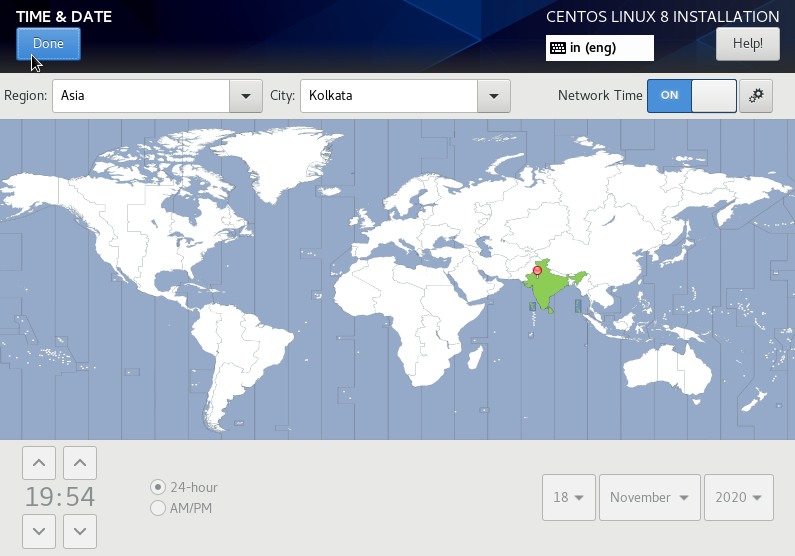Click the Done button
Screen dimensions: 795x556
click(48, 44)
